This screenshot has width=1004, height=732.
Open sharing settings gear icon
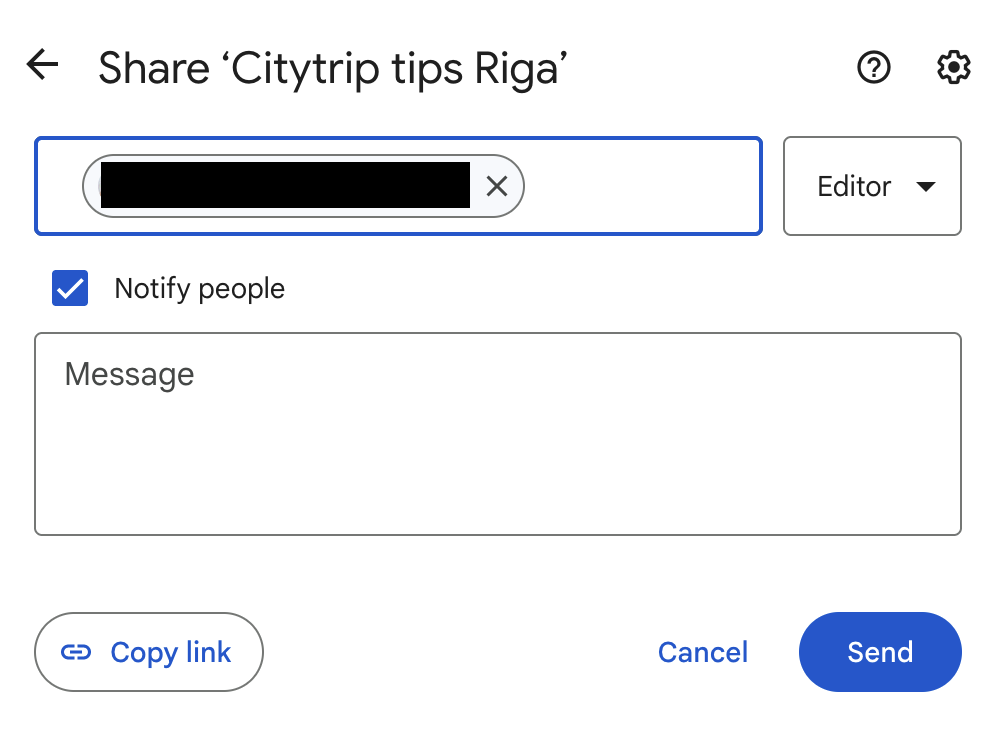953,67
